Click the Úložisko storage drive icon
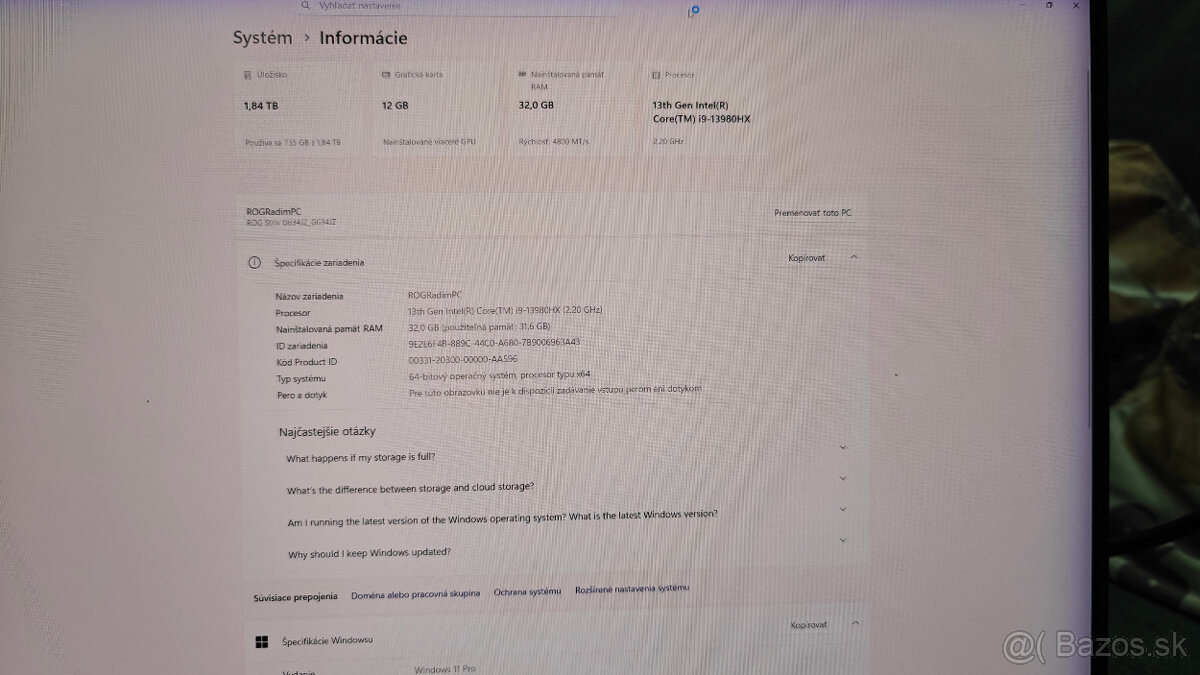The height and width of the screenshot is (675, 1200). pyautogui.click(x=246, y=73)
